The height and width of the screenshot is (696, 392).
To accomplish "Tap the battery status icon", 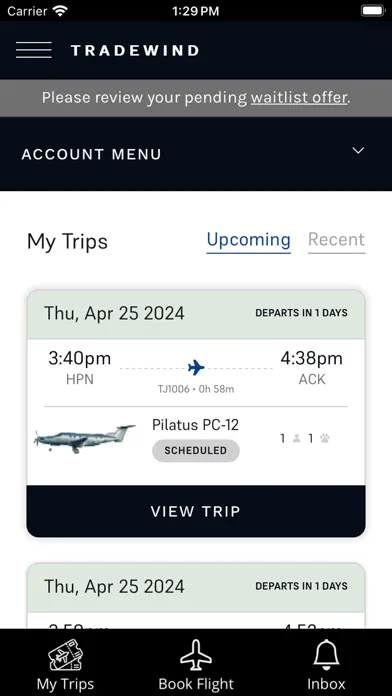I will click(372, 11).
